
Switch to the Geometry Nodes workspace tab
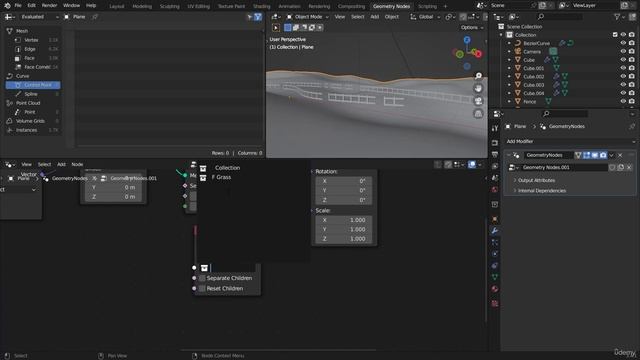(391, 7)
